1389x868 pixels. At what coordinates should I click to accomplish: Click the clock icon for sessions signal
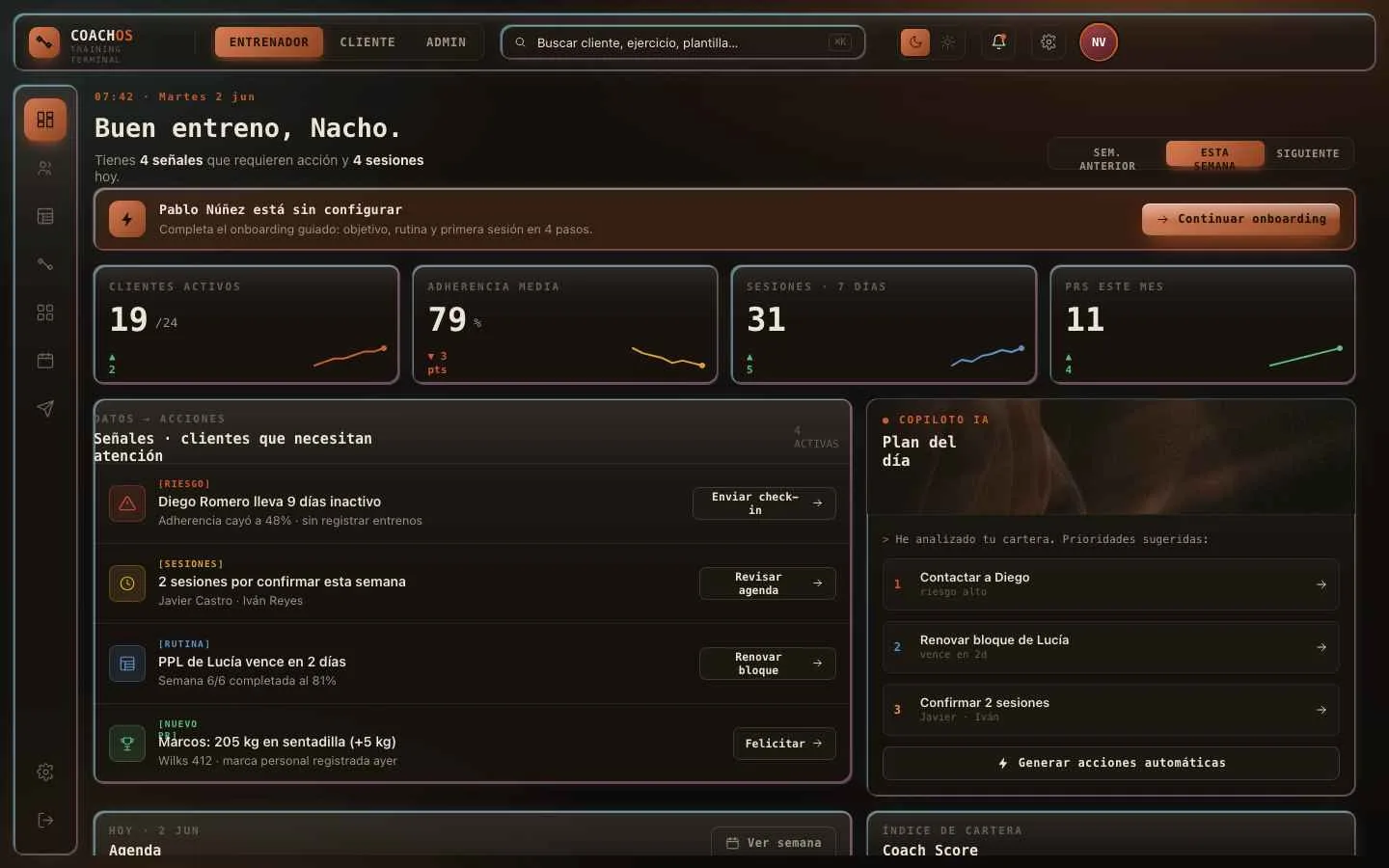click(127, 583)
